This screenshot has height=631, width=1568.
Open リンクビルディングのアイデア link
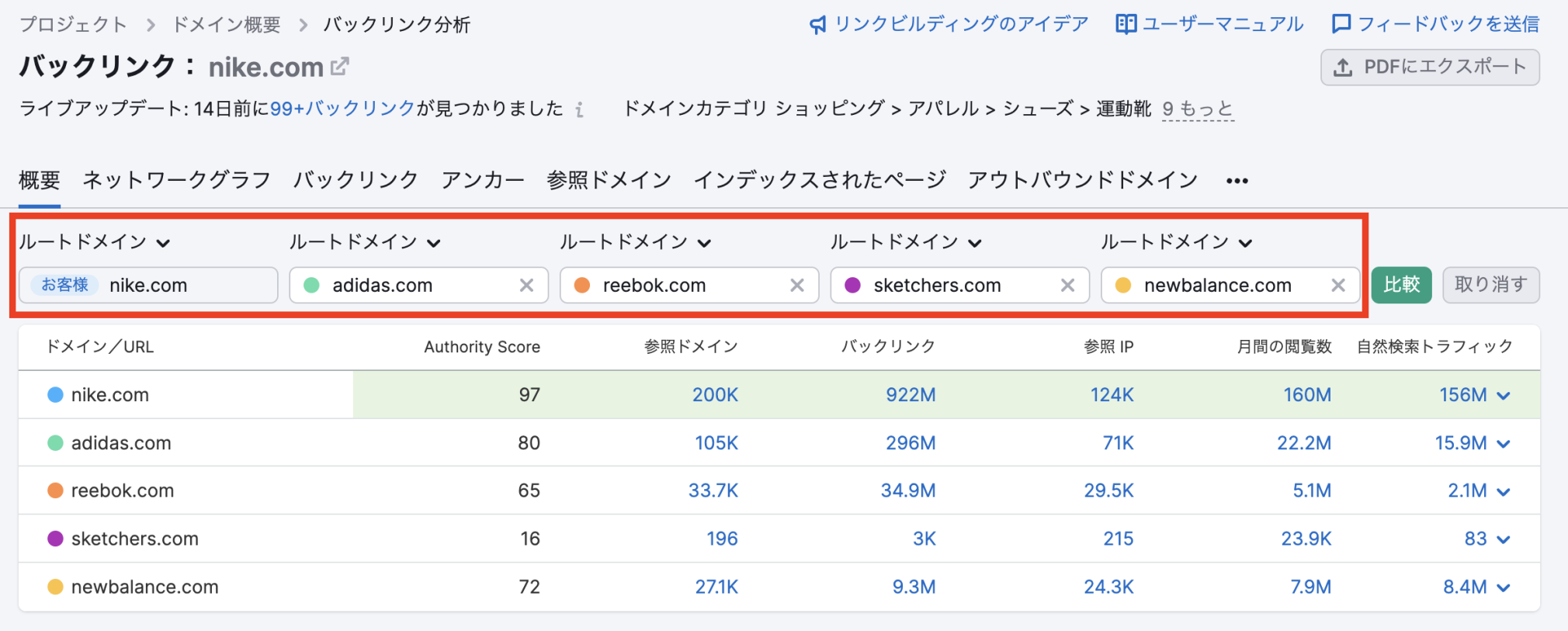962,24
